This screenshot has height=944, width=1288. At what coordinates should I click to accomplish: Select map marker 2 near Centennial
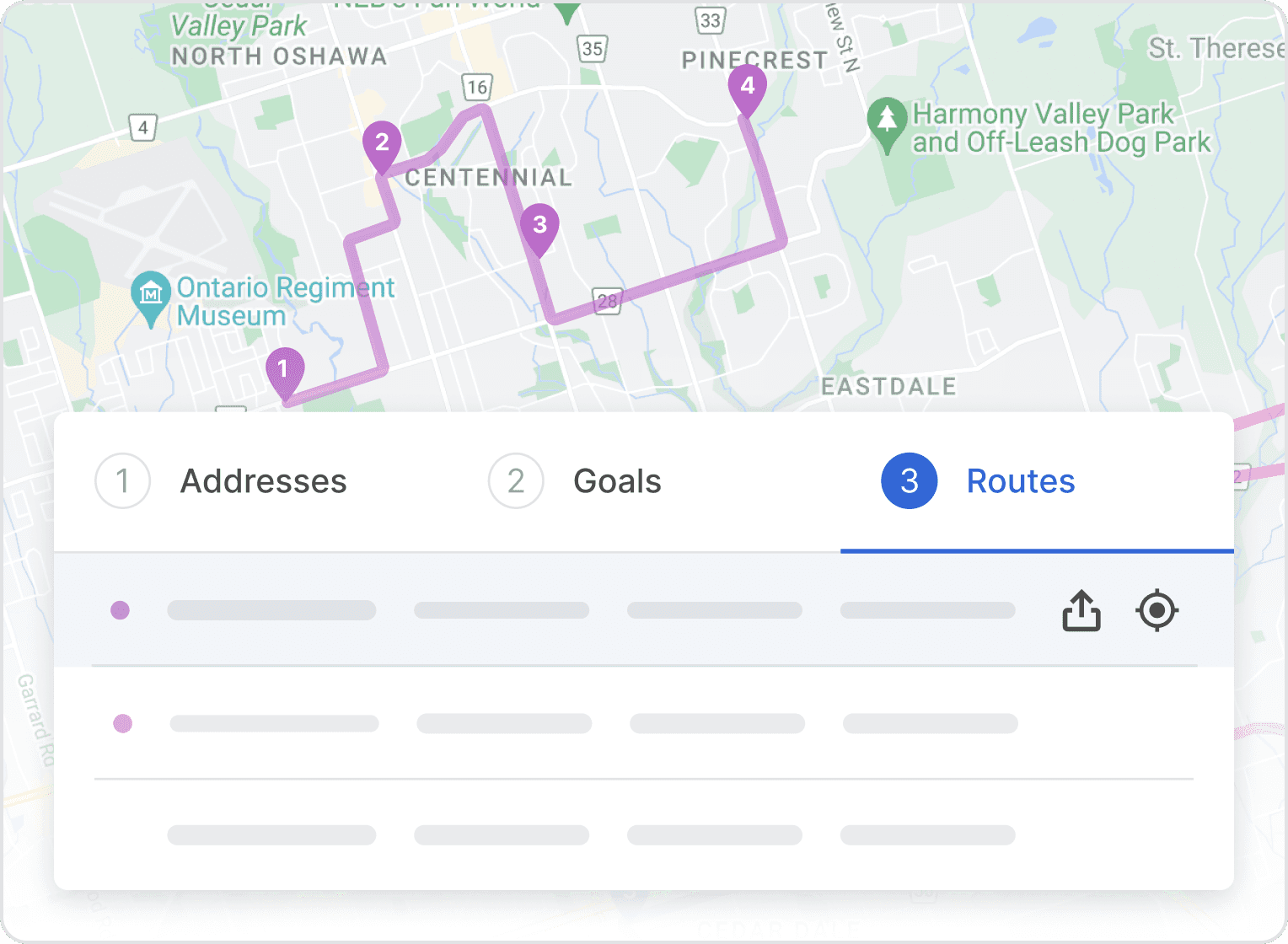[384, 144]
